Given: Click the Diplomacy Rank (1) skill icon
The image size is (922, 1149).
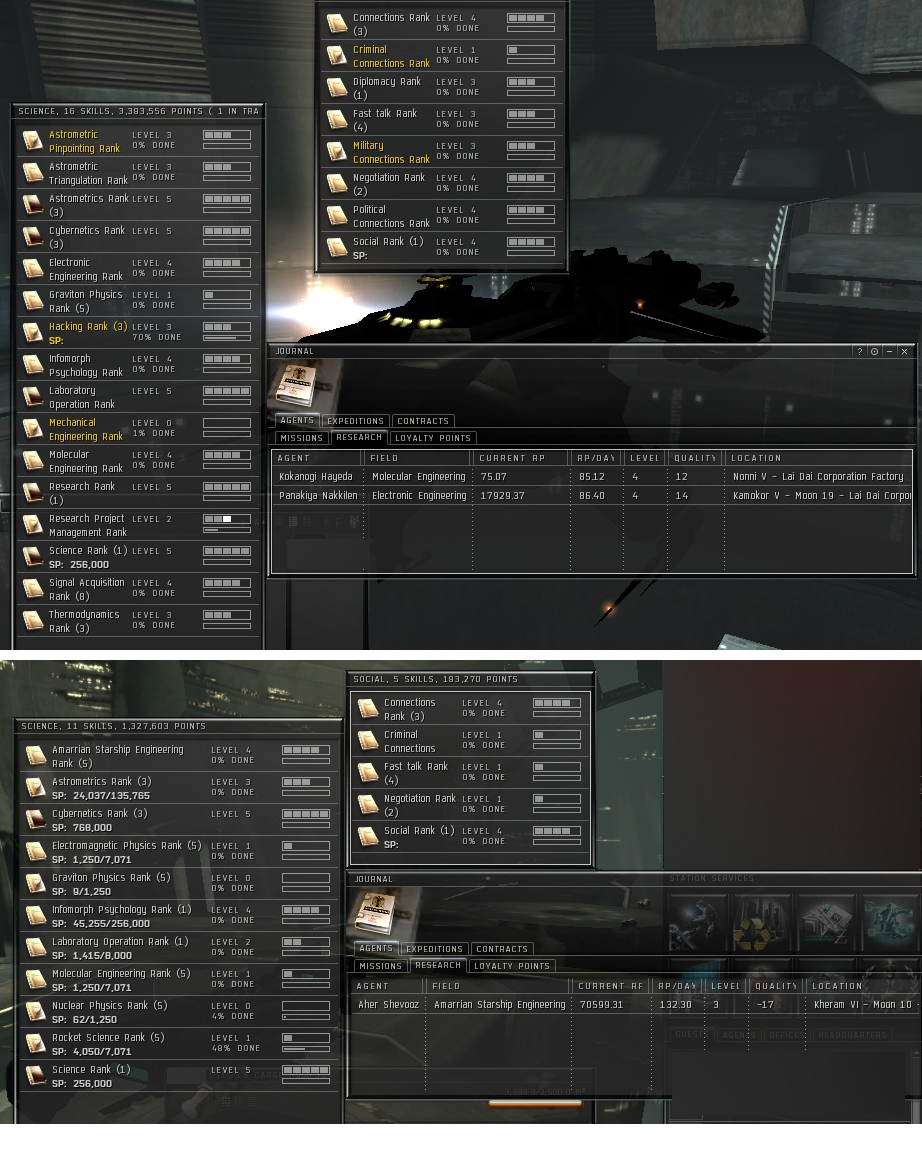Looking at the screenshot, I should coord(337,88).
